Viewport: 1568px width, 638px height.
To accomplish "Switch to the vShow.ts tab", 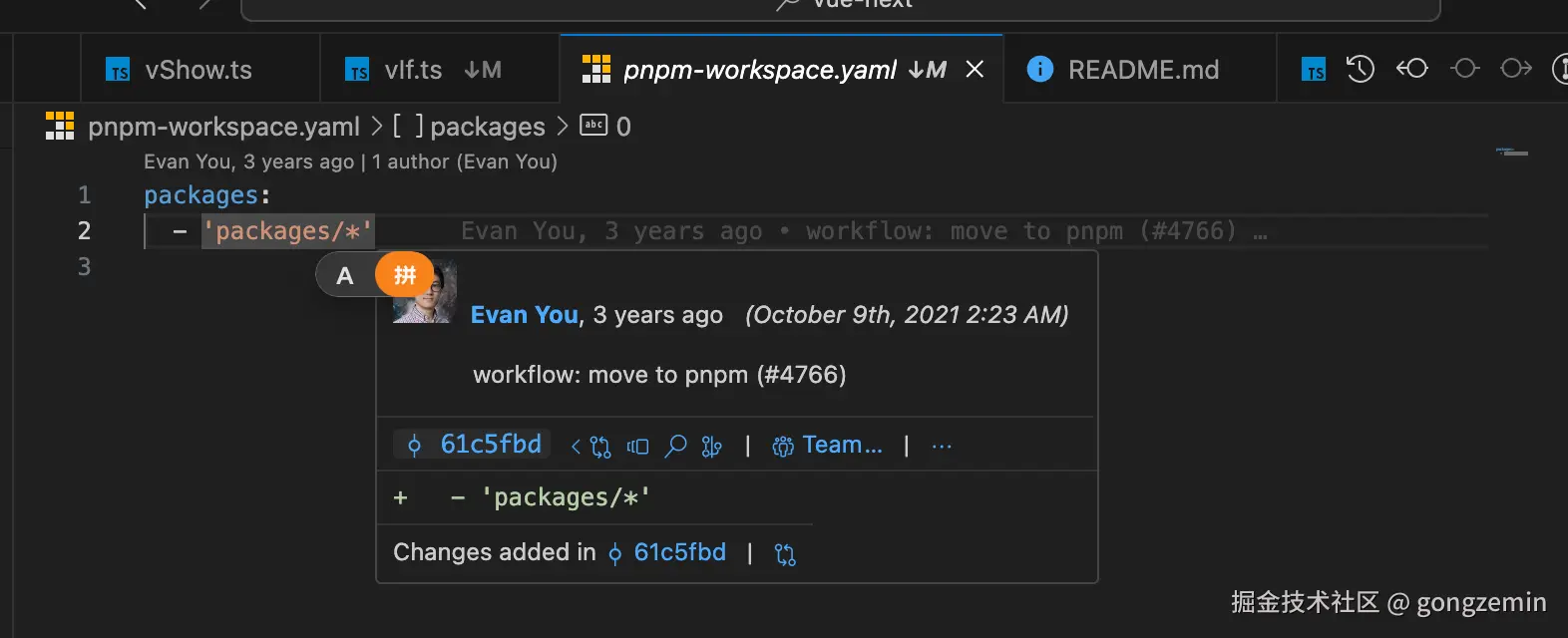I will pos(198,70).
